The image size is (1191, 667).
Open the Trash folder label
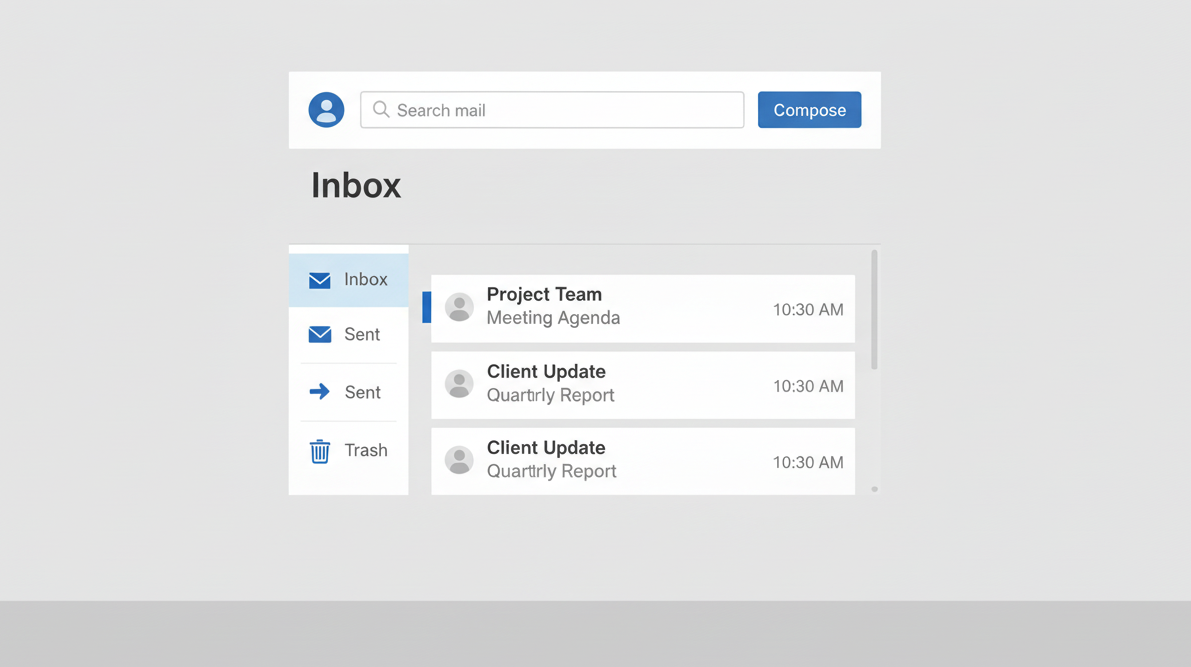click(x=365, y=451)
